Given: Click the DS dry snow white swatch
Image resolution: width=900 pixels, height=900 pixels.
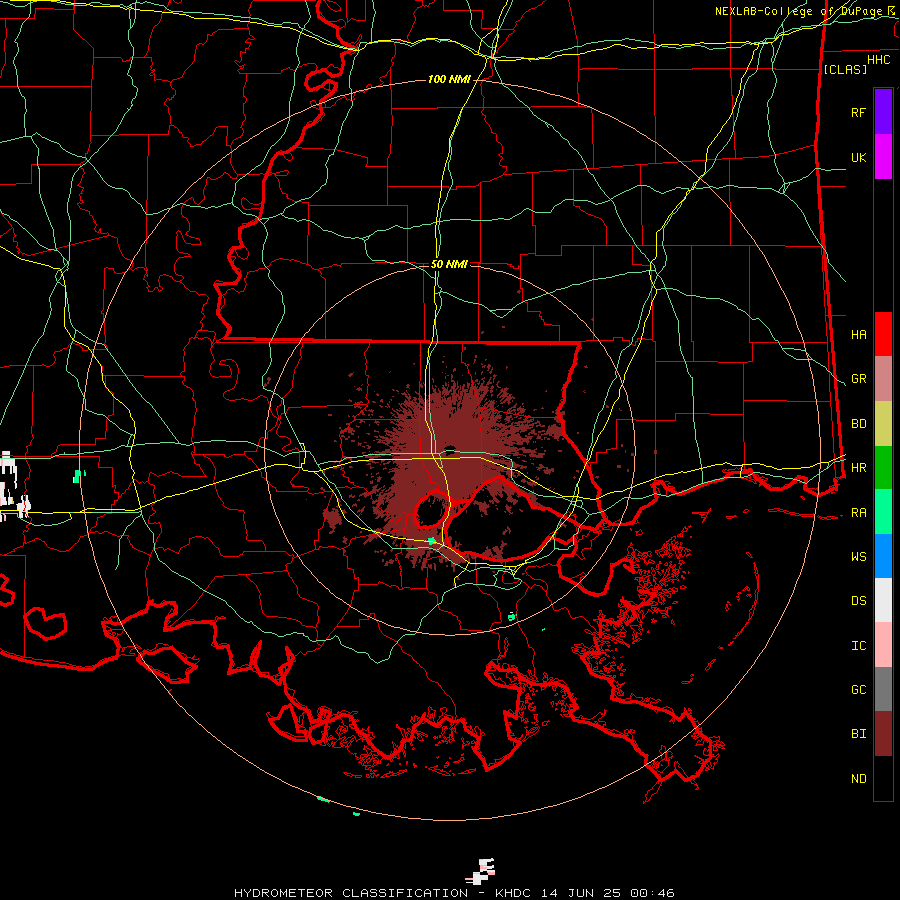Looking at the screenshot, I should (x=883, y=600).
